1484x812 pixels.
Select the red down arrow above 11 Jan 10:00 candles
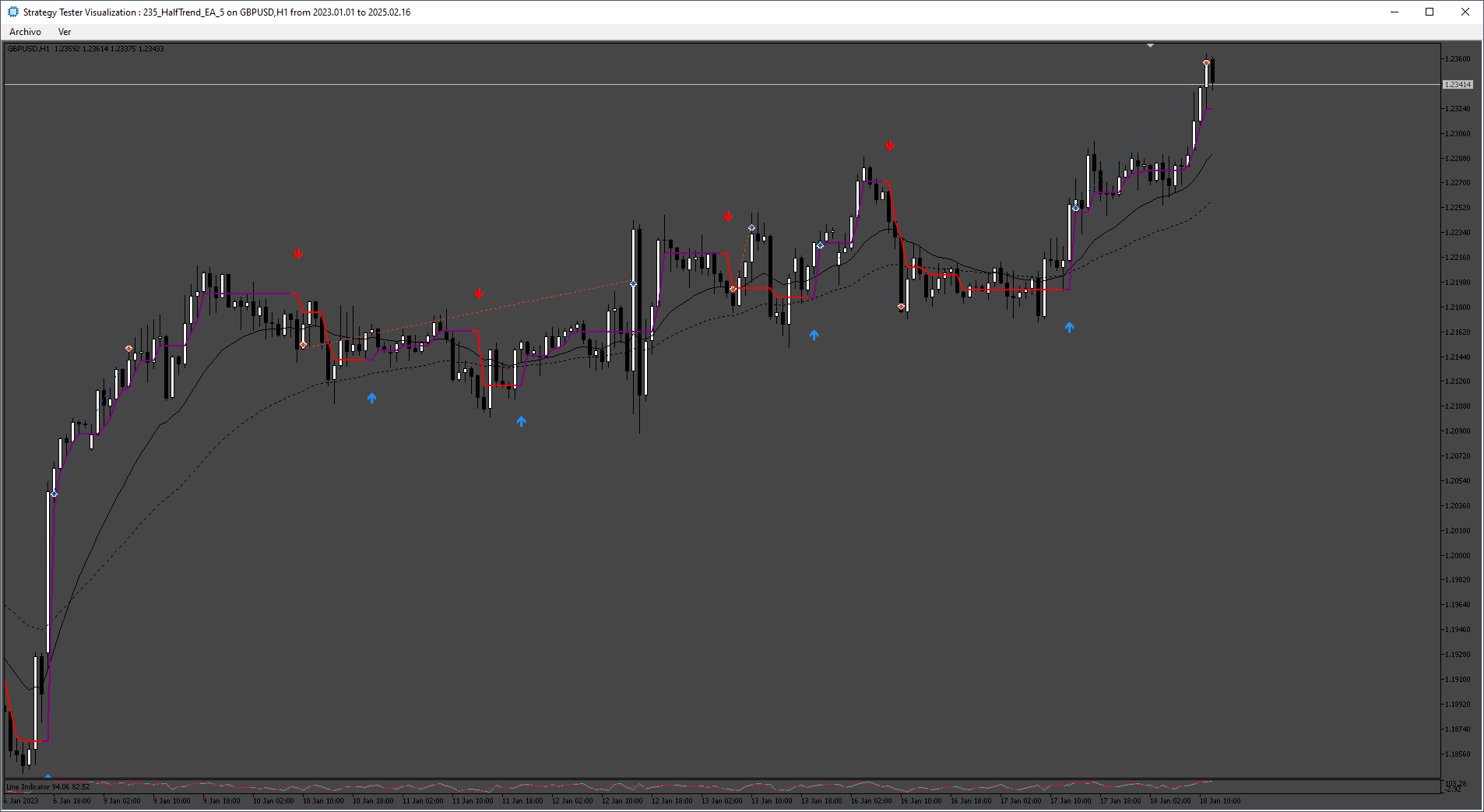pos(479,294)
